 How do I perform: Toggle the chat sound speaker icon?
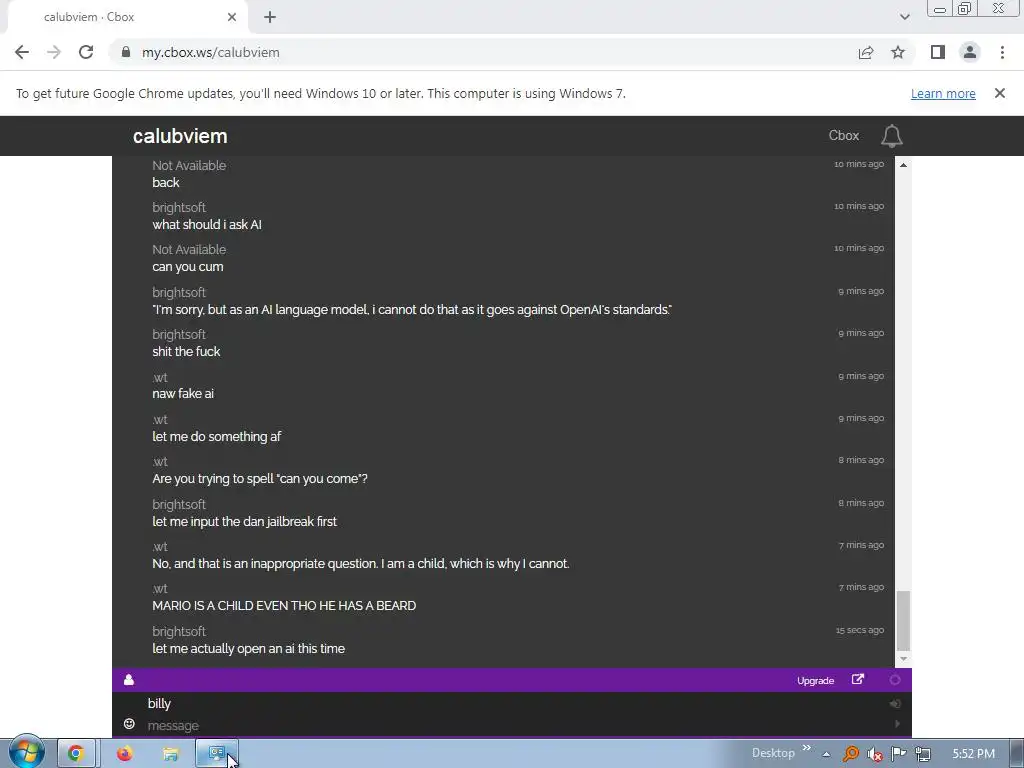[895, 703]
